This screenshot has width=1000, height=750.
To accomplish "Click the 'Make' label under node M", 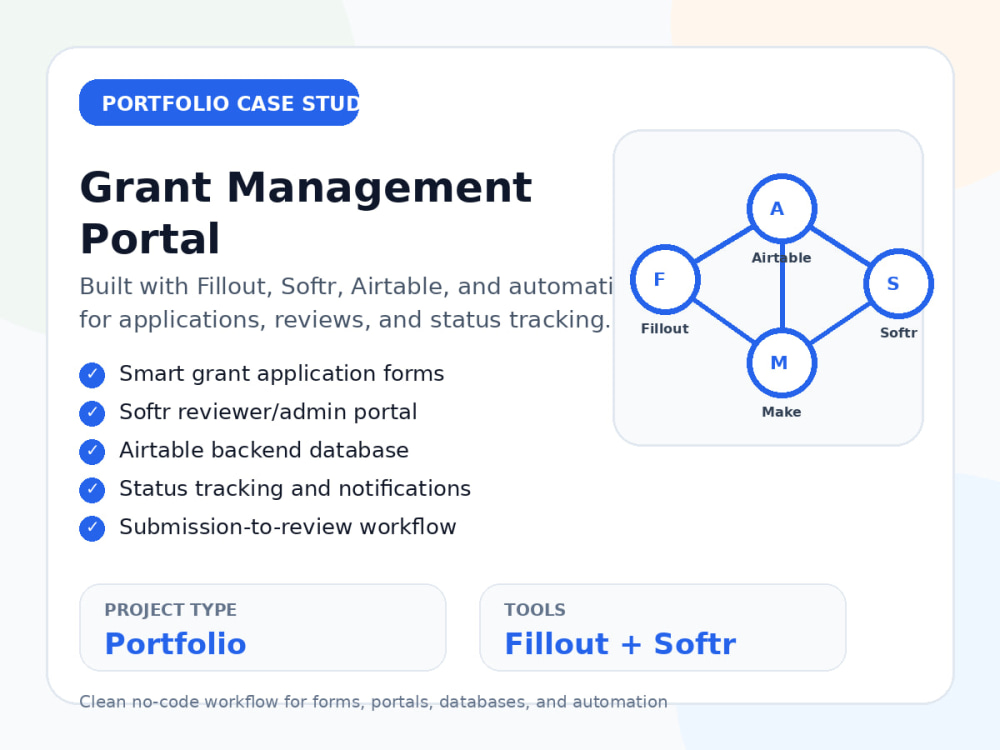I will tap(781, 412).
